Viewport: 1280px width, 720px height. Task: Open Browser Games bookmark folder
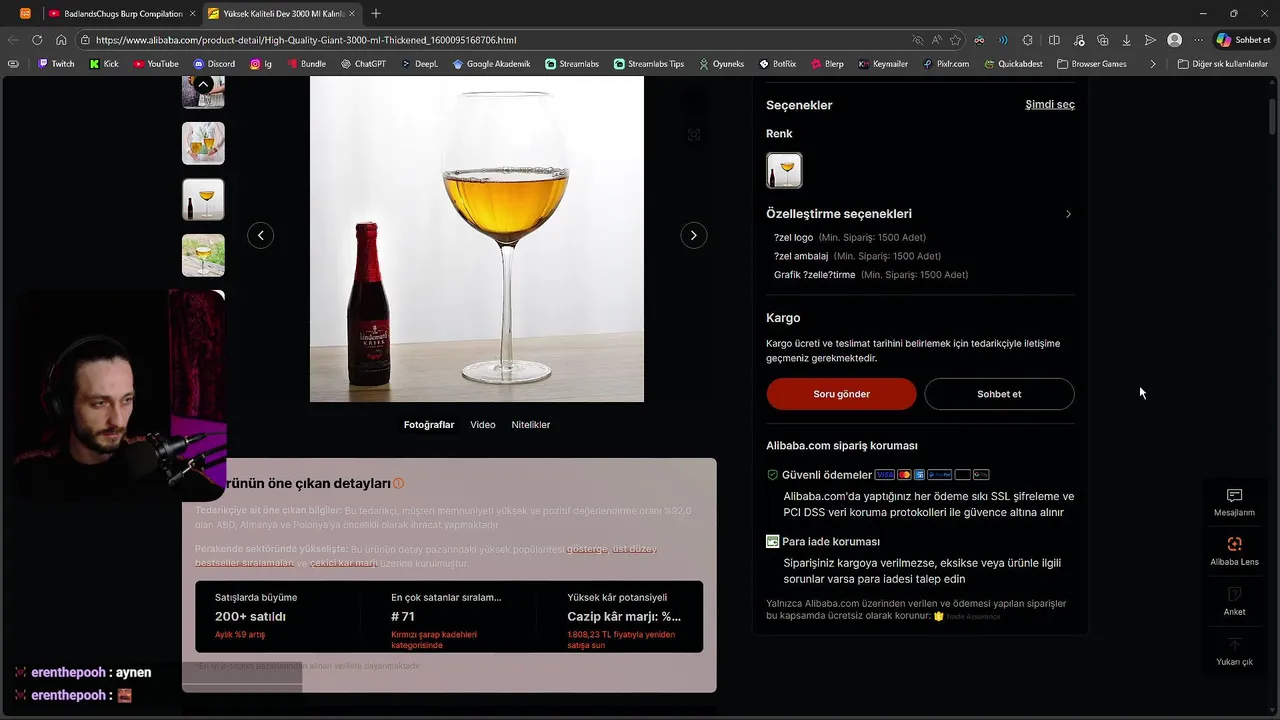[x=1092, y=64]
